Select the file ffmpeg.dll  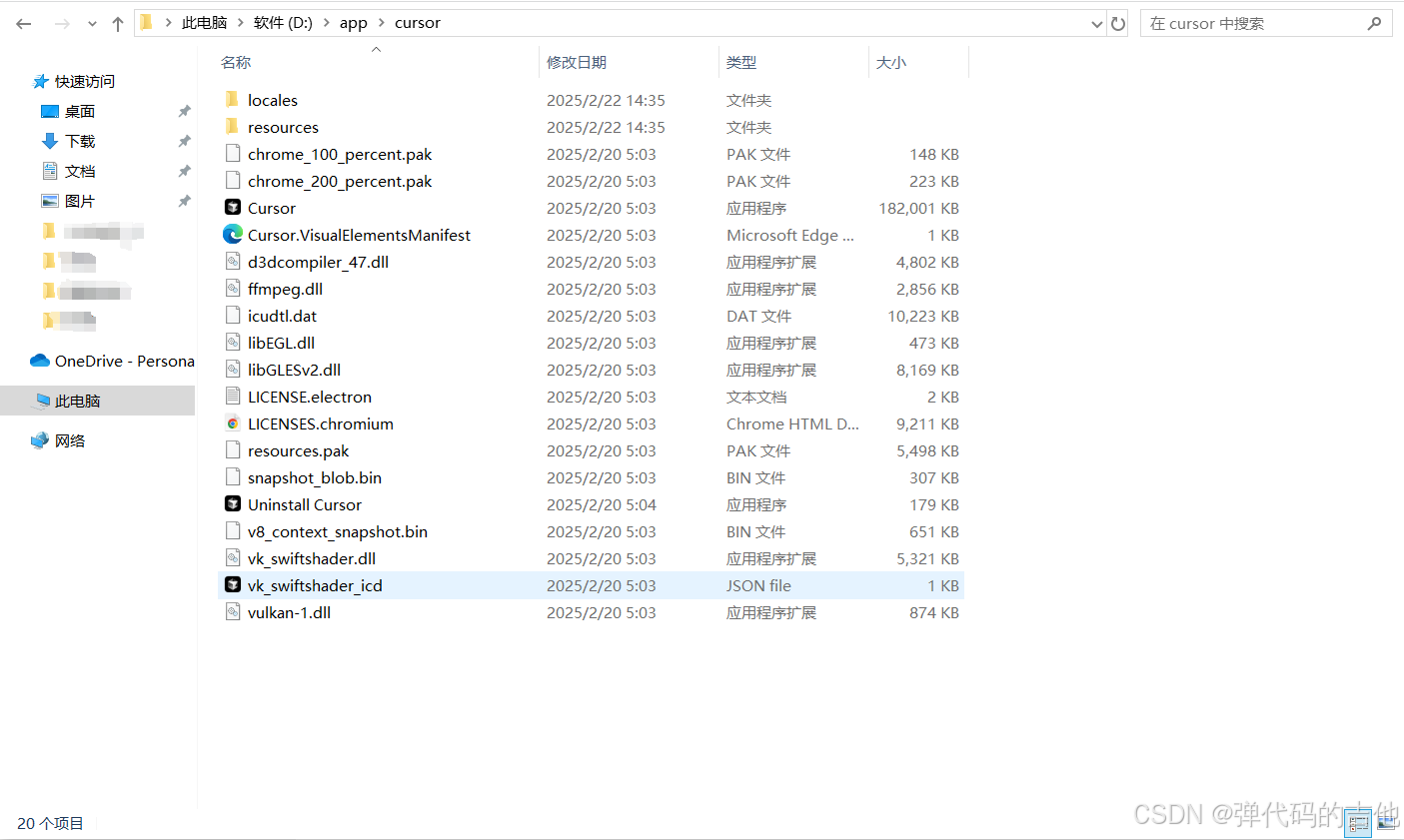click(285, 289)
